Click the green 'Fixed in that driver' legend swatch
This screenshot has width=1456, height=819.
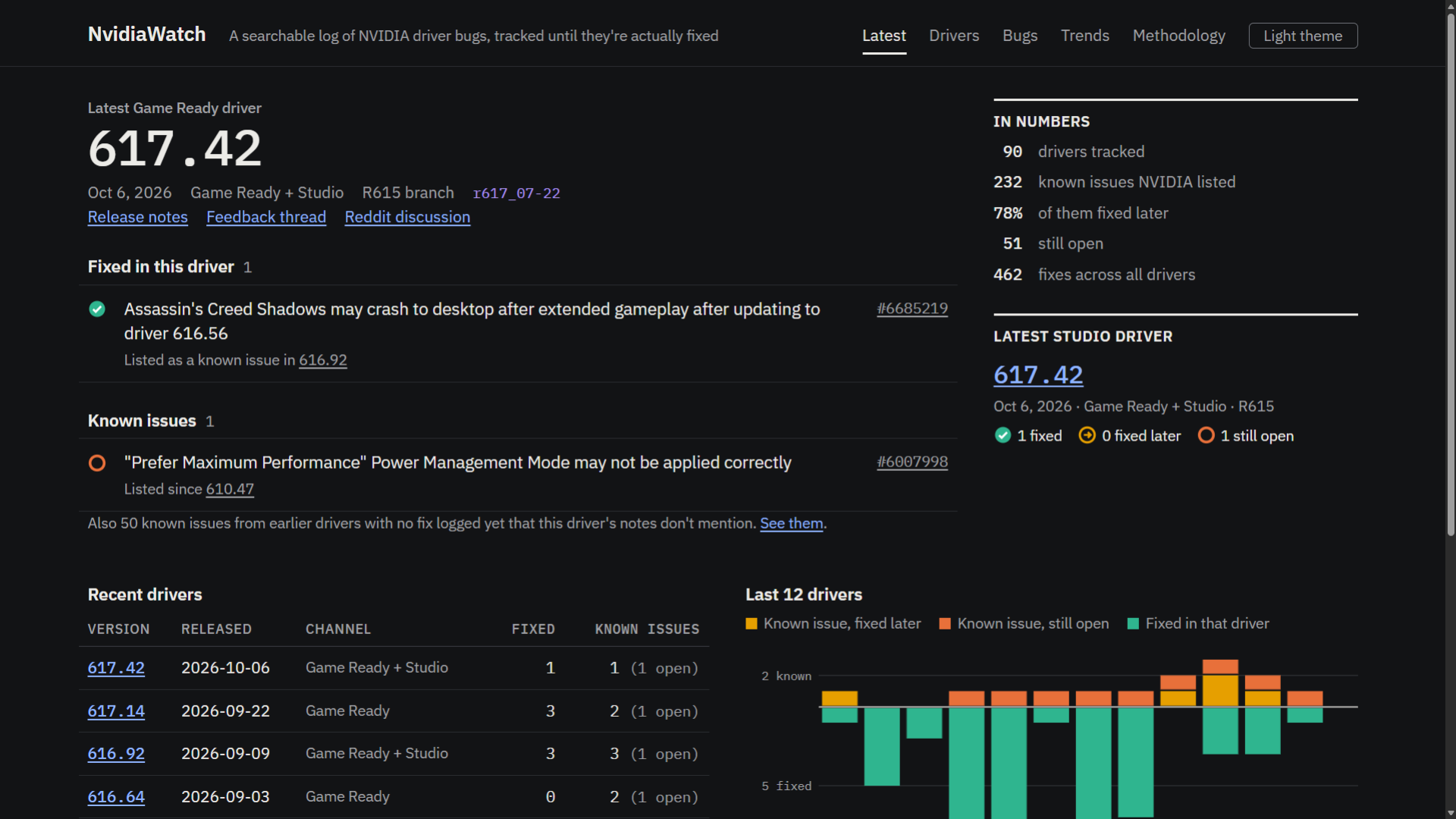pyautogui.click(x=1133, y=623)
